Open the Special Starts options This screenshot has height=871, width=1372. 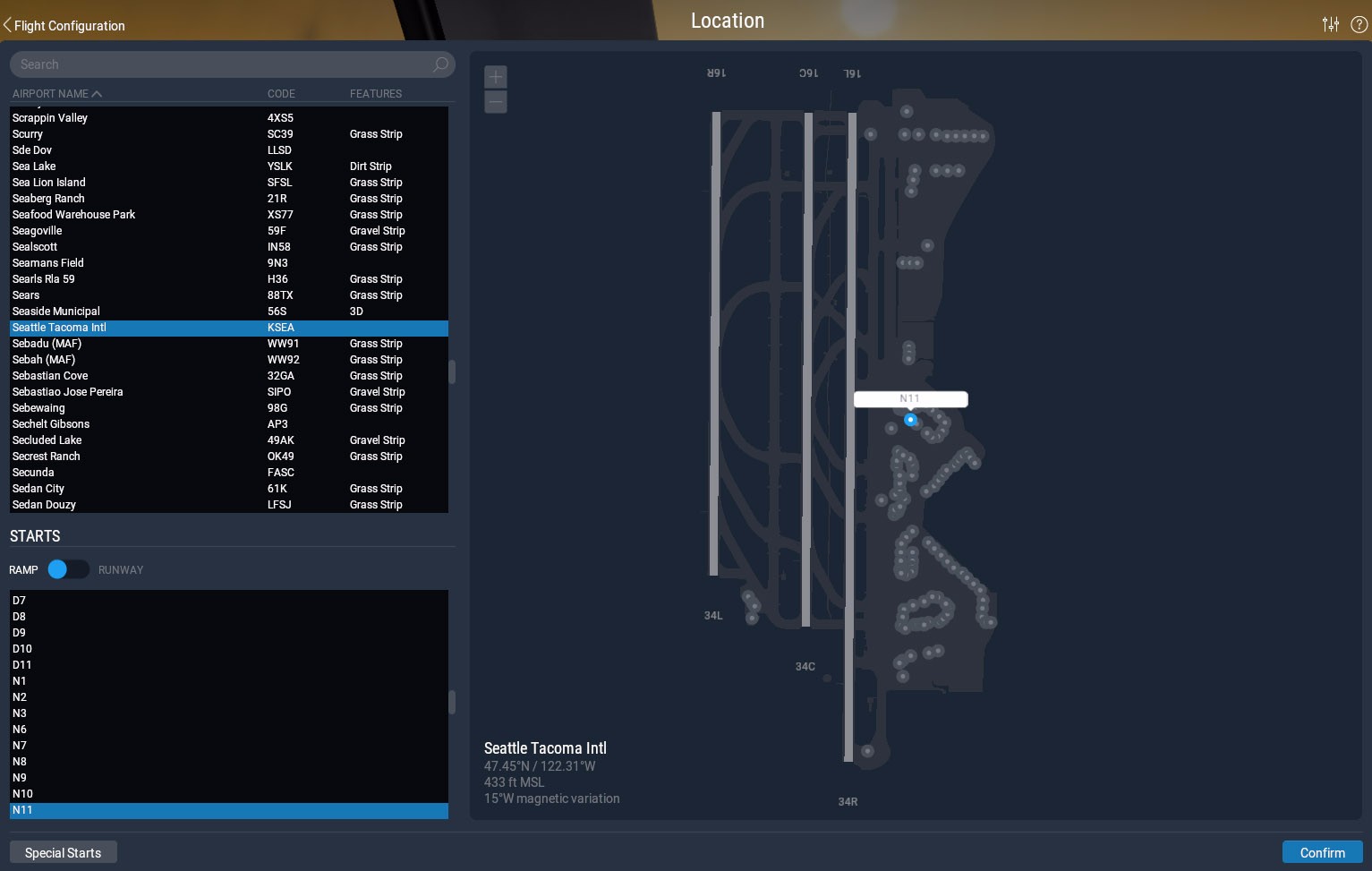(x=63, y=851)
